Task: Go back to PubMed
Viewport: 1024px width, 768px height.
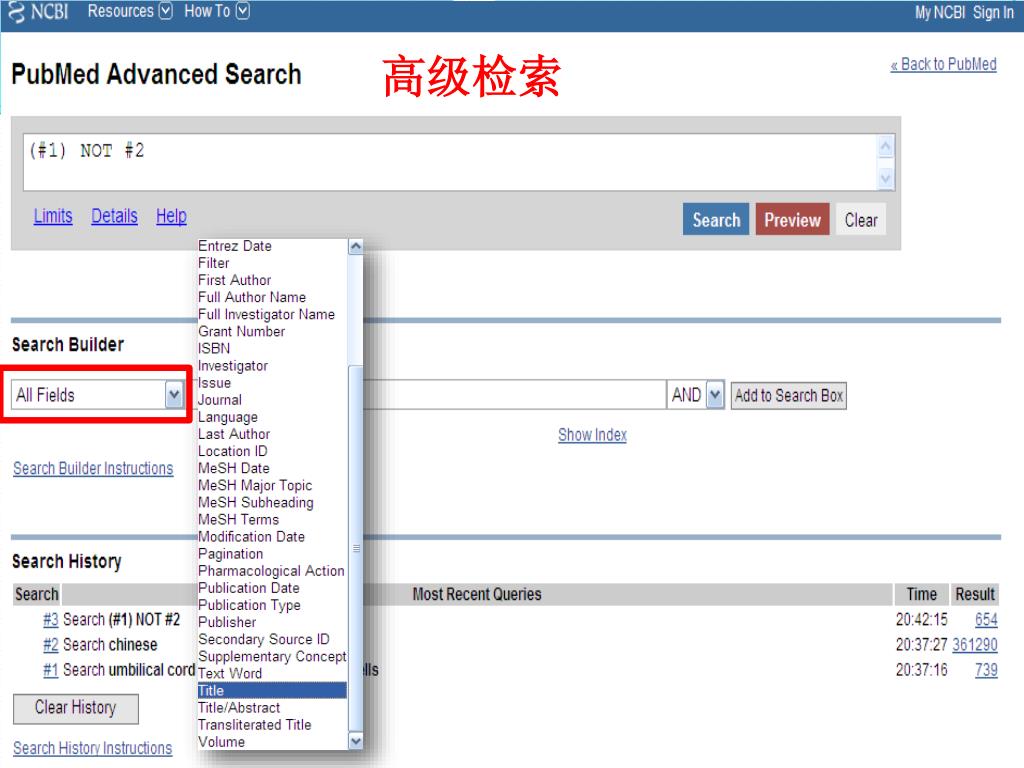Action: coord(943,64)
